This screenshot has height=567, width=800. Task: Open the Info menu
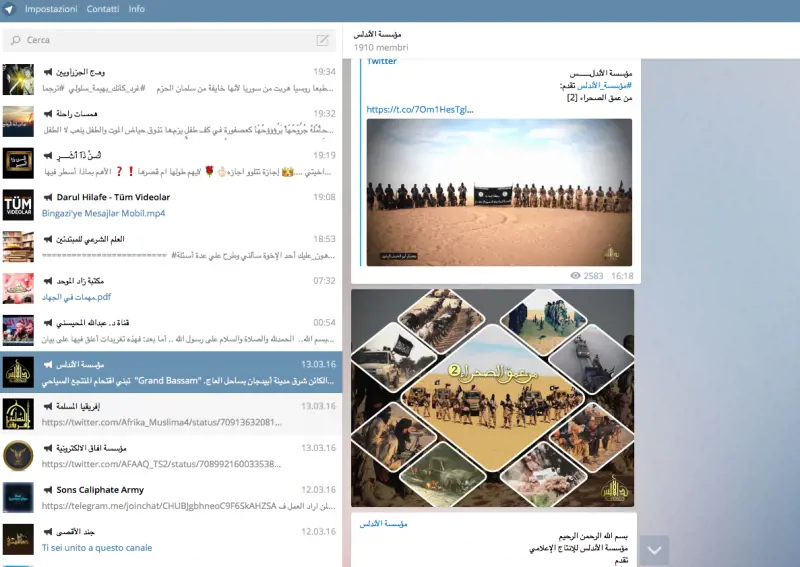tap(136, 9)
